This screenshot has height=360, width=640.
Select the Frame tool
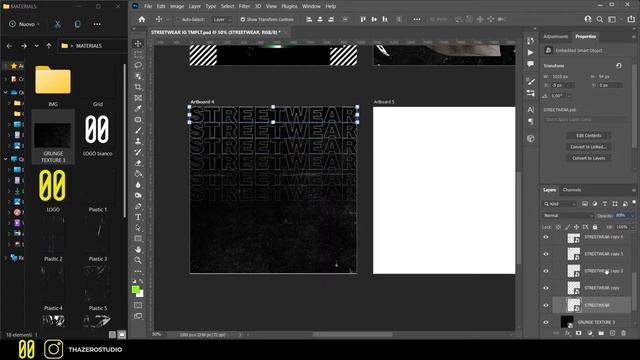[x=138, y=98]
